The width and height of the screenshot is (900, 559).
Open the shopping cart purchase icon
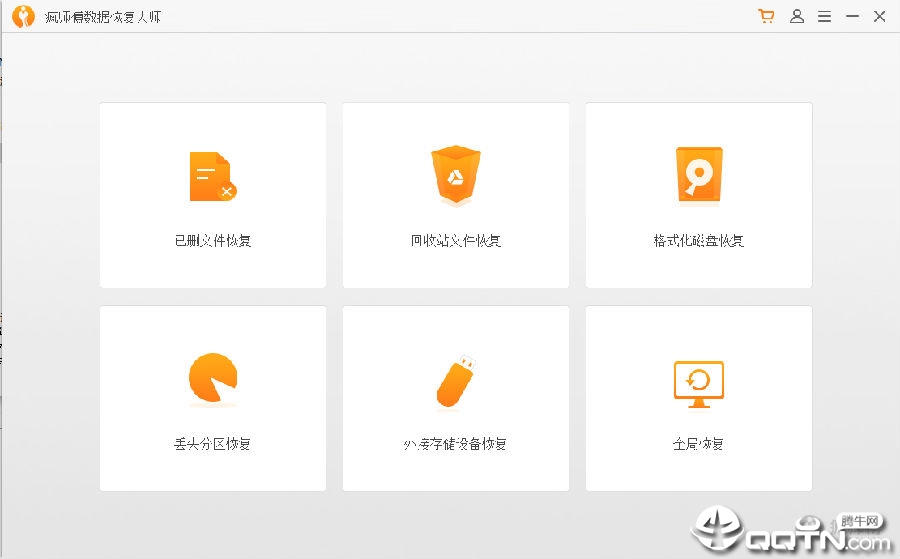pyautogui.click(x=766, y=16)
